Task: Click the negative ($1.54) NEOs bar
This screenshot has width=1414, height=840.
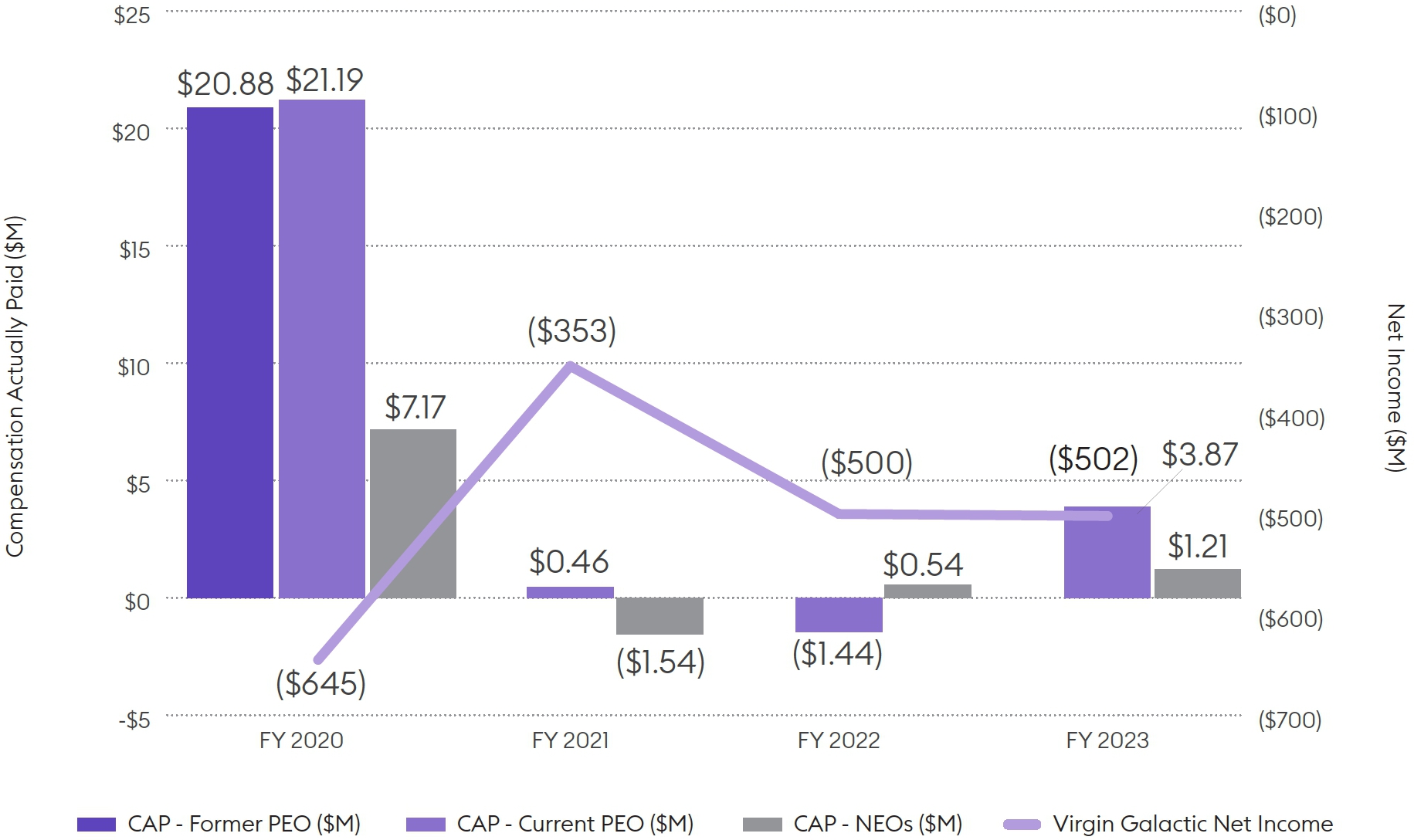Action: 660,616
